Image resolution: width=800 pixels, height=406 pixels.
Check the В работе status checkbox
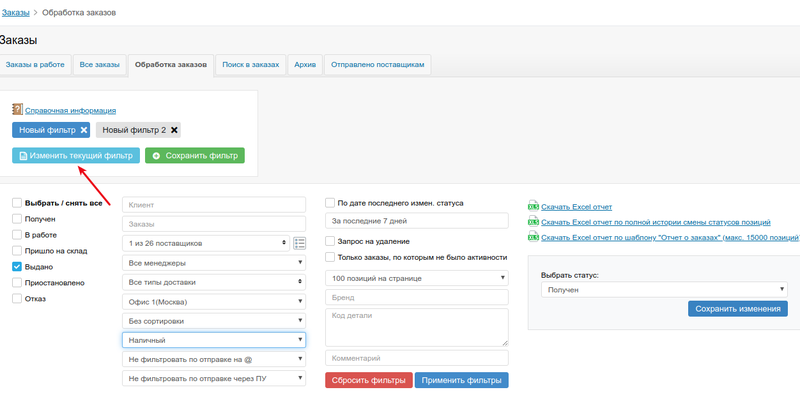(17, 235)
